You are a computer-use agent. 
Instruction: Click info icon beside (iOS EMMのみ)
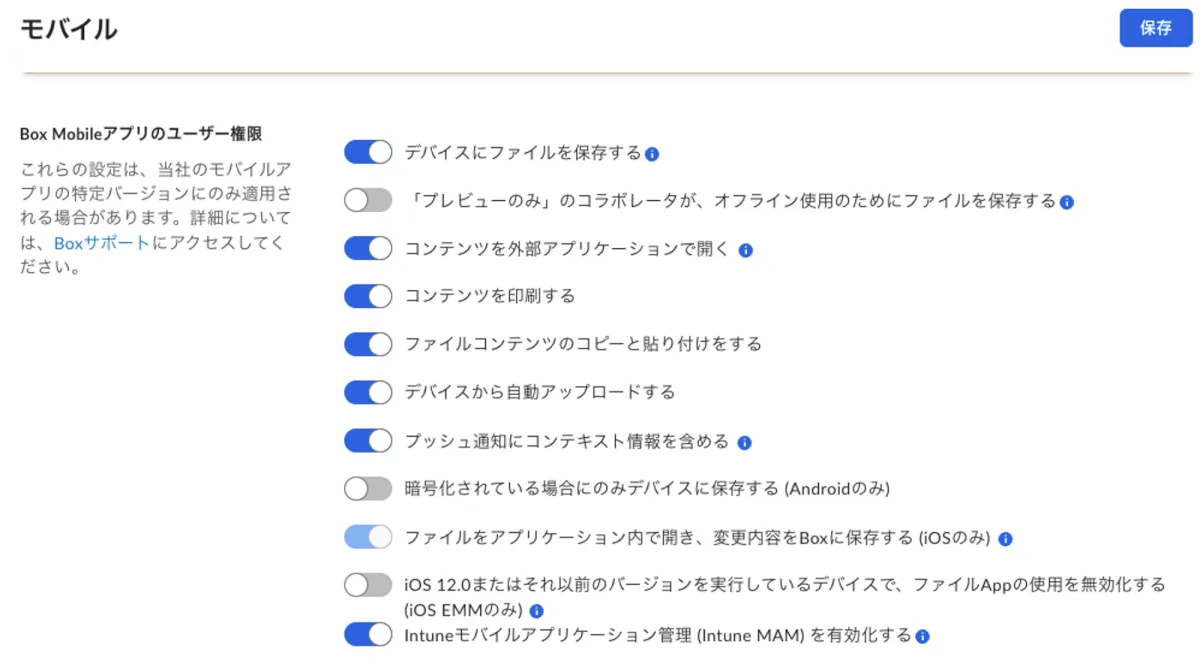click(x=537, y=611)
